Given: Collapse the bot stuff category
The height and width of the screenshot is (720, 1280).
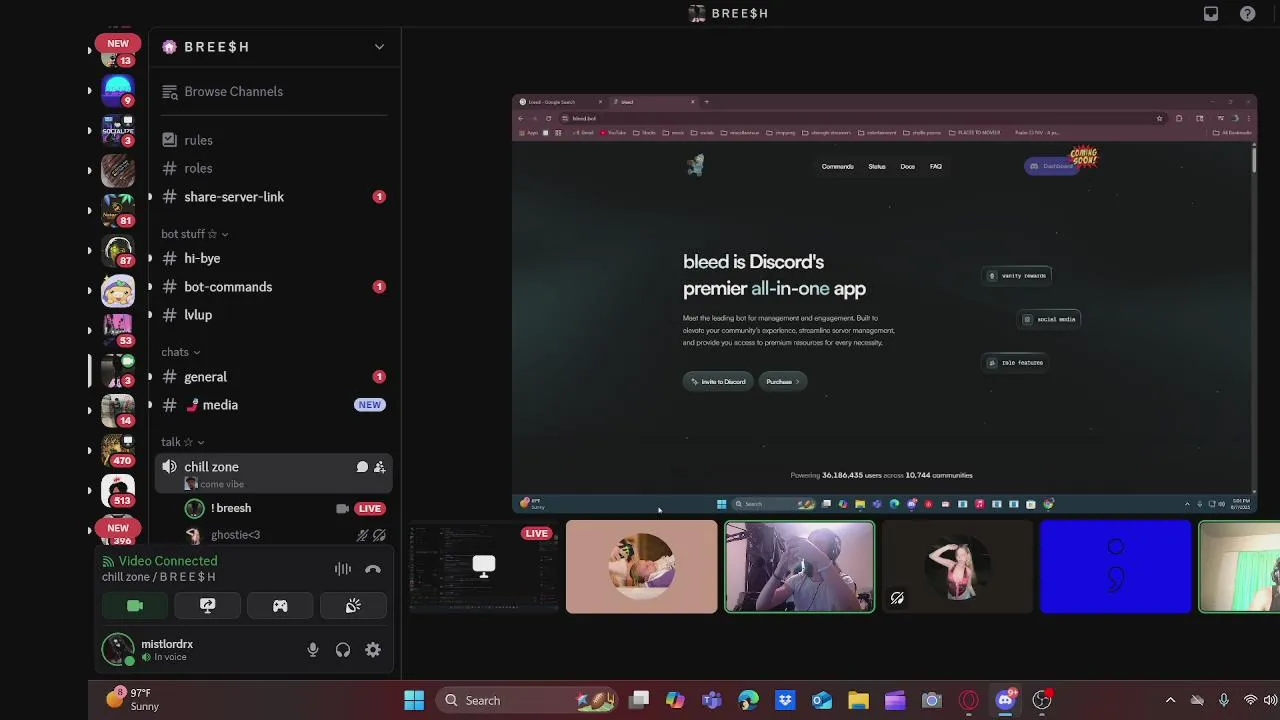Looking at the screenshot, I should click(x=194, y=234).
